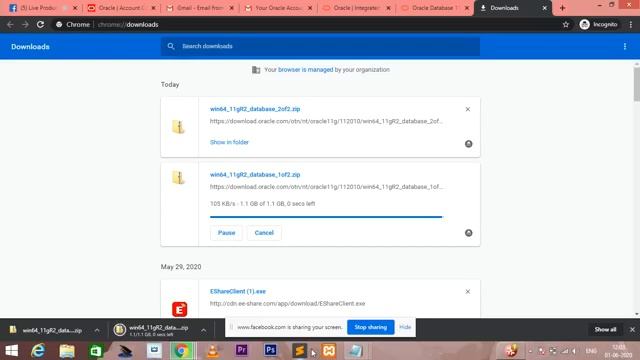Click the browser is managed link
This screenshot has width=640, height=360.
click(305, 70)
